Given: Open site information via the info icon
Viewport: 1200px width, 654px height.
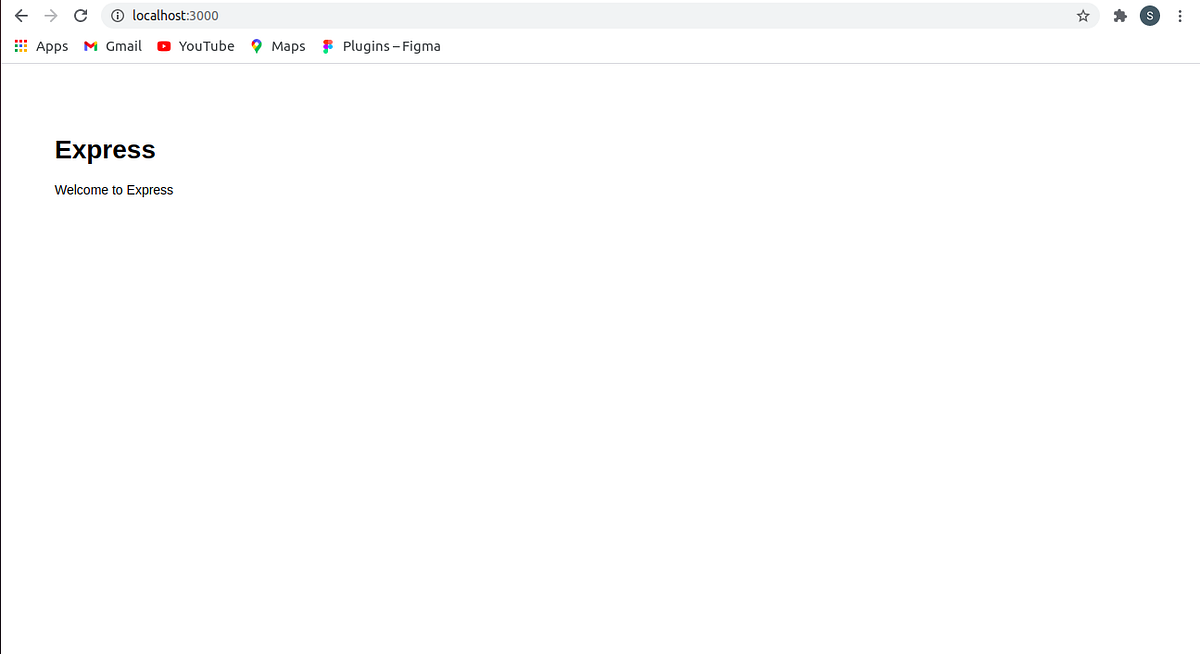Looking at the screenshot, I should click(x=117, y=15).
